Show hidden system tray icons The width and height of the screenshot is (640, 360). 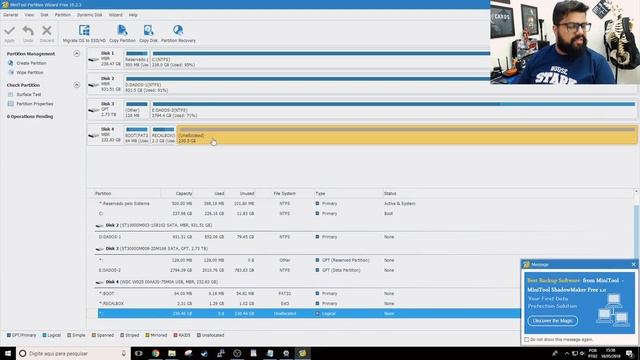point(567,353)
